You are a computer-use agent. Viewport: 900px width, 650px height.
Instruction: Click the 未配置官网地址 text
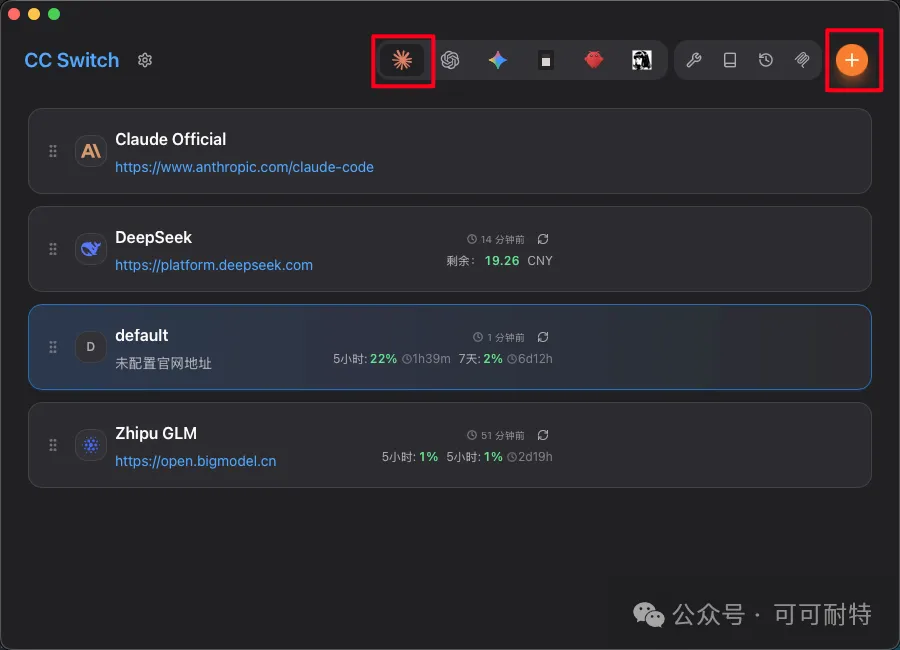[164, 363]
